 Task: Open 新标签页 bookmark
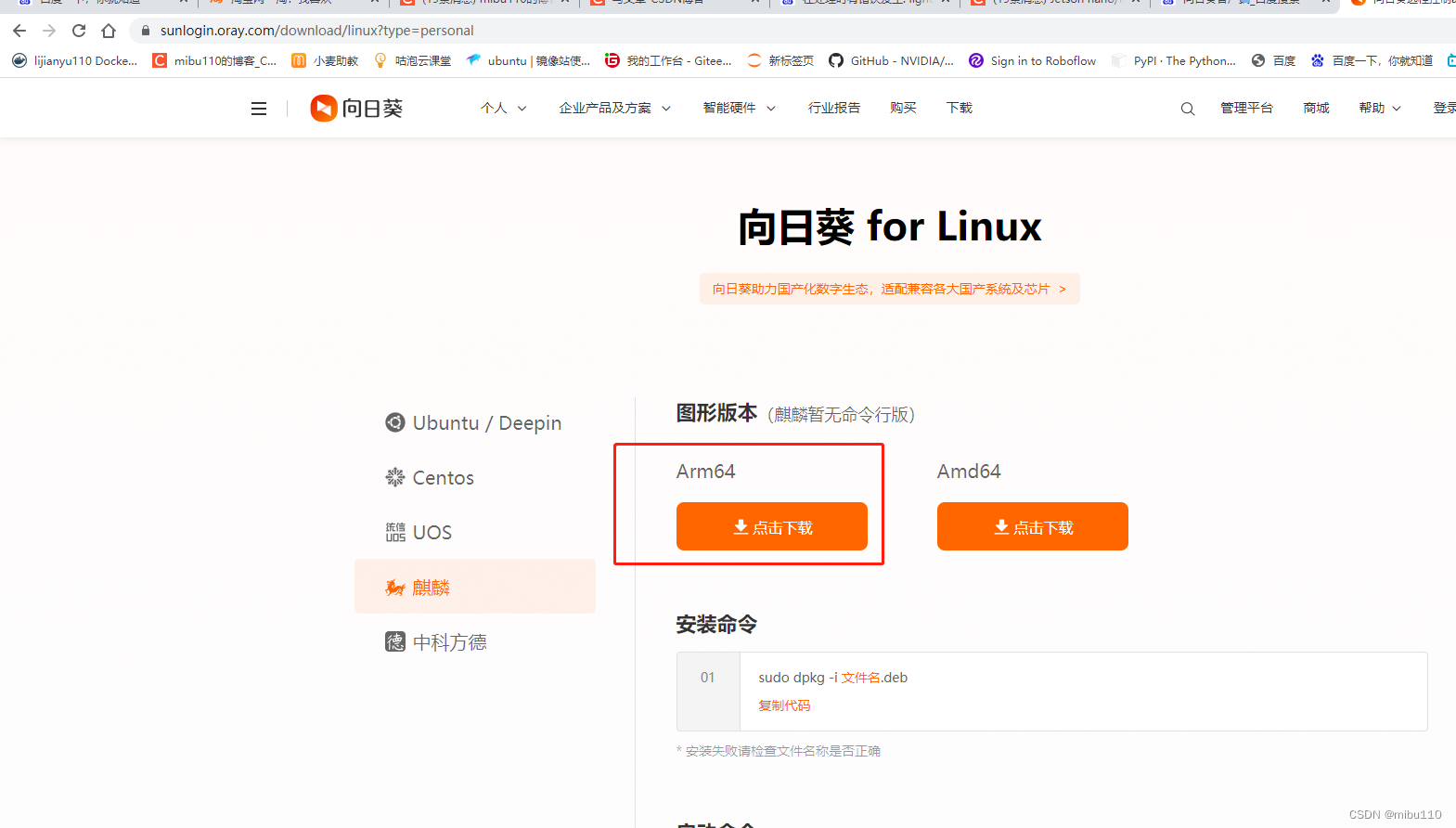[x=780, y=61]
